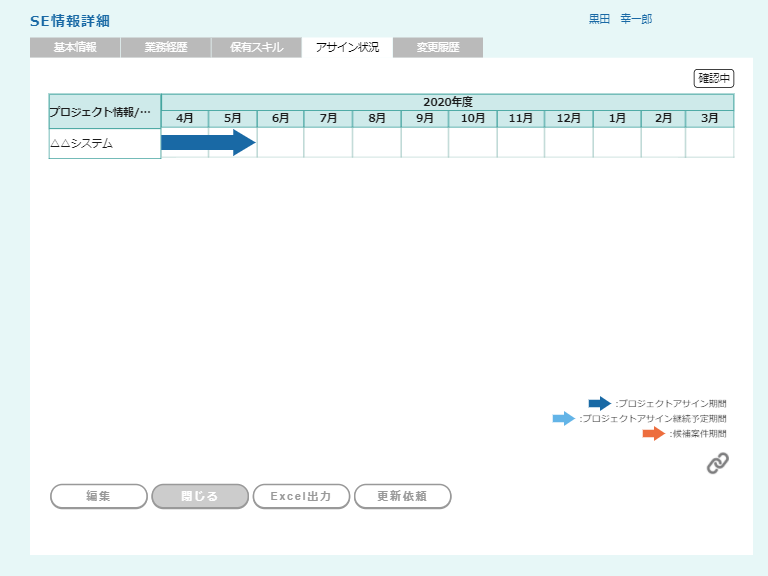Switch to the 業務経歴 tab

[166, 48]
